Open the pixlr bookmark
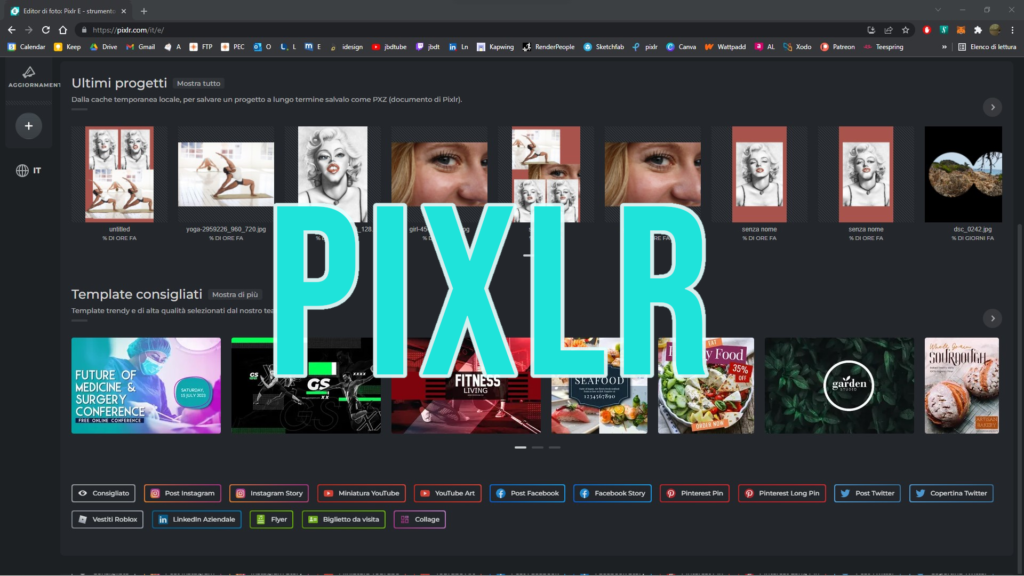The image size is (1024, 576). pyautogui.click(x=645, y=47)
